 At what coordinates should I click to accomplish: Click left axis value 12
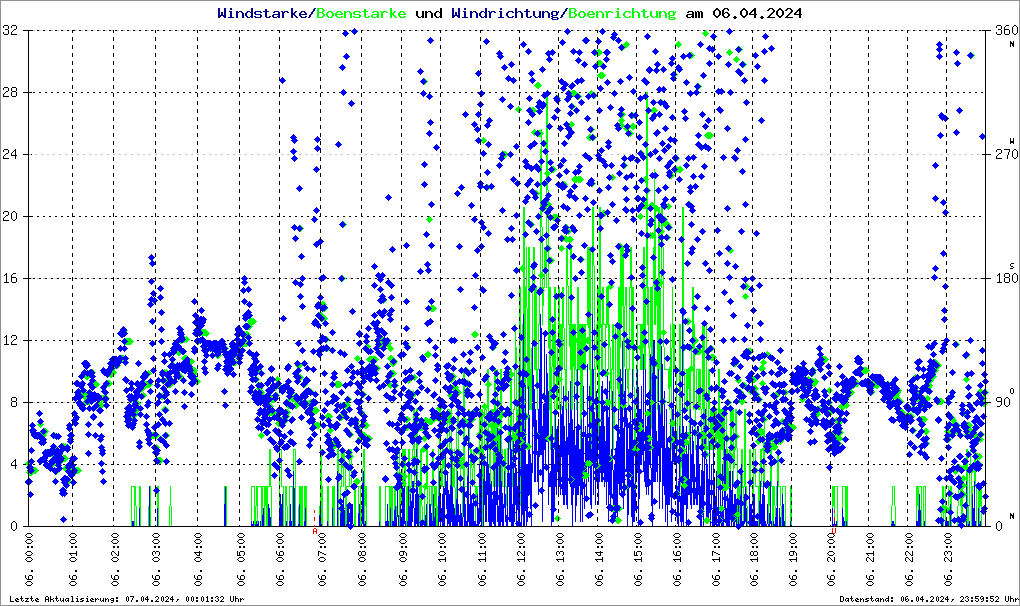(x=10, y=340)
